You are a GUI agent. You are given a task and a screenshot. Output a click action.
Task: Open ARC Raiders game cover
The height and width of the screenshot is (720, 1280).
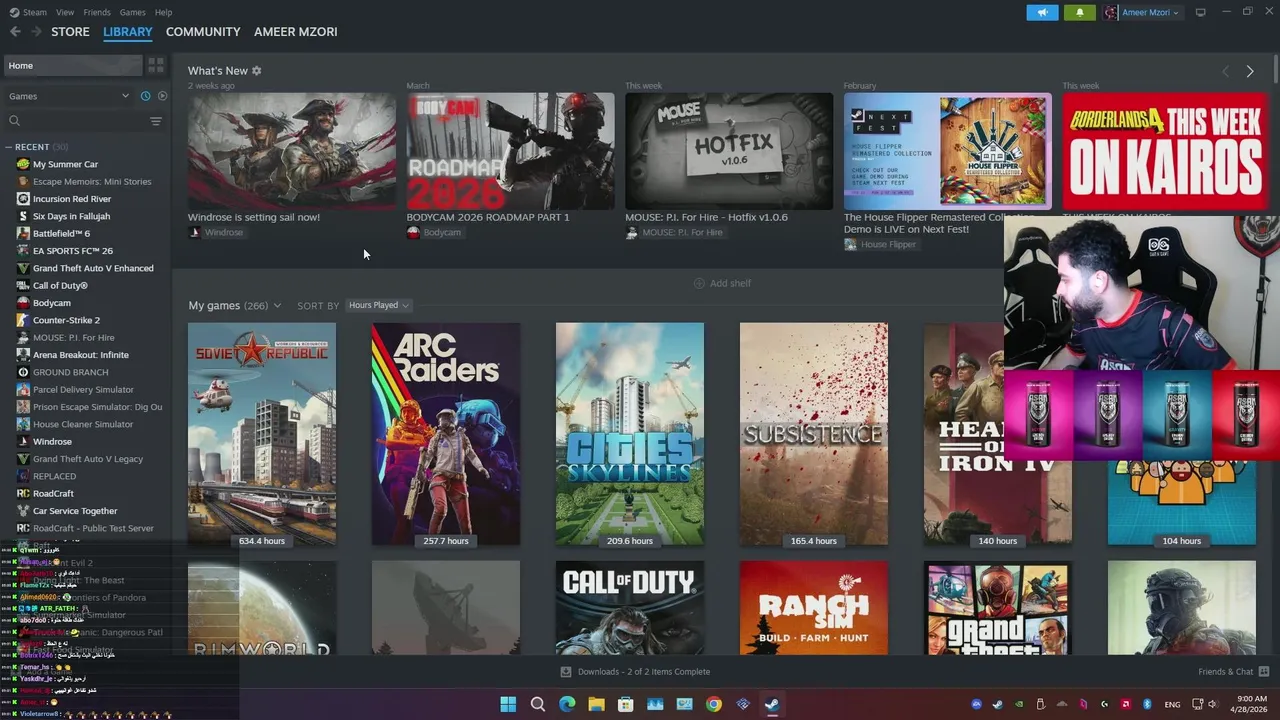pos(446,434)
